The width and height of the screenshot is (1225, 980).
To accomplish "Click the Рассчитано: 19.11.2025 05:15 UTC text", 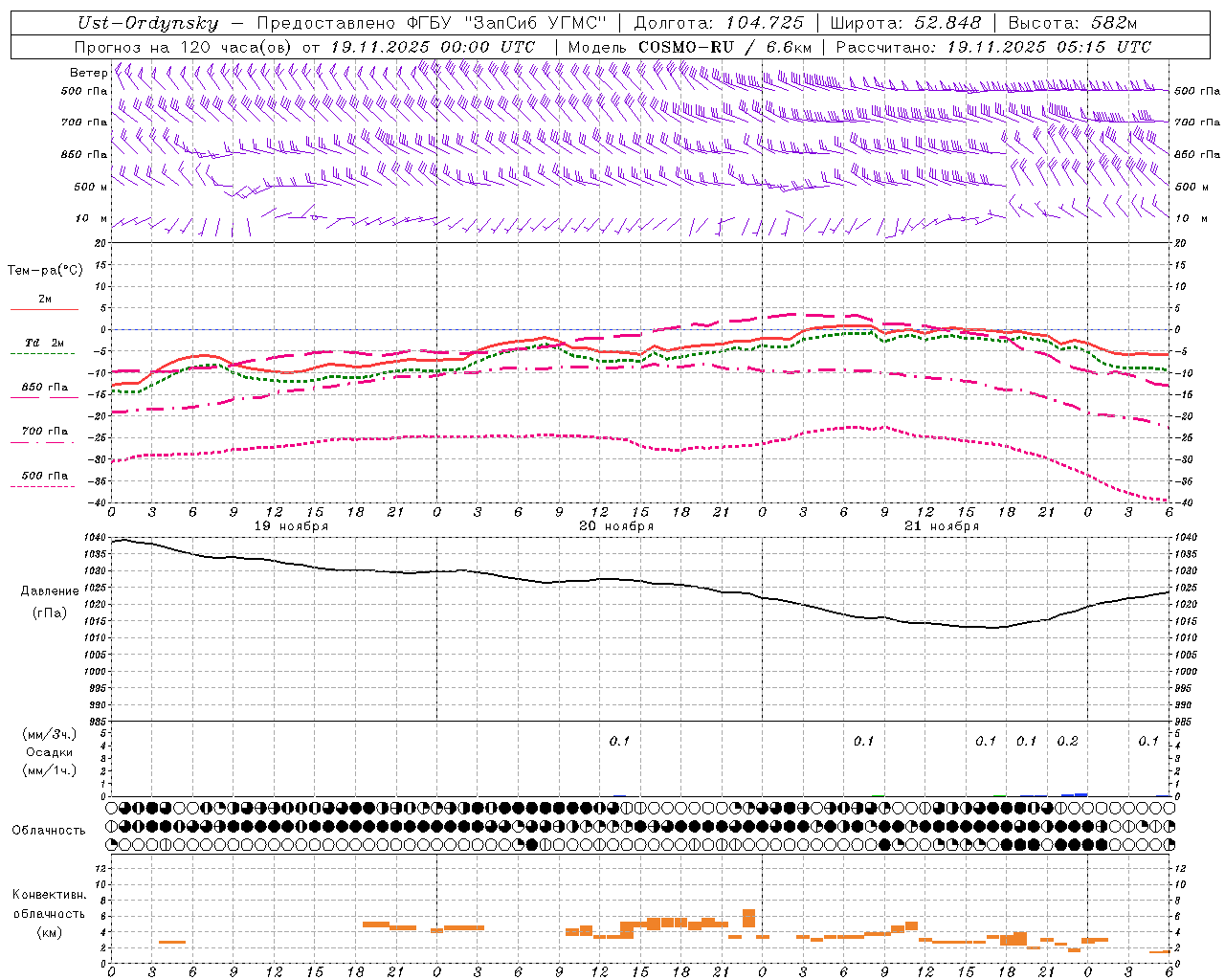I will coord(993,47).
